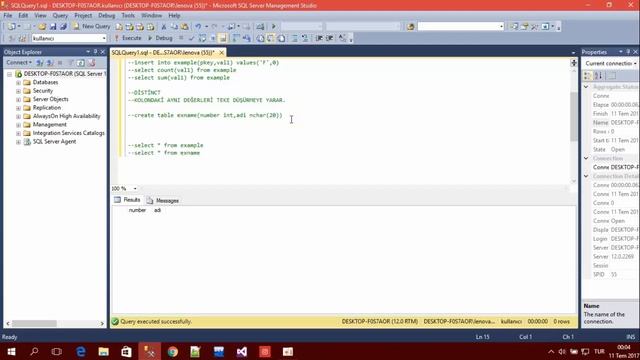640x360 pixels.
Task: Open the Tools menu
Action: coord(128,16)
